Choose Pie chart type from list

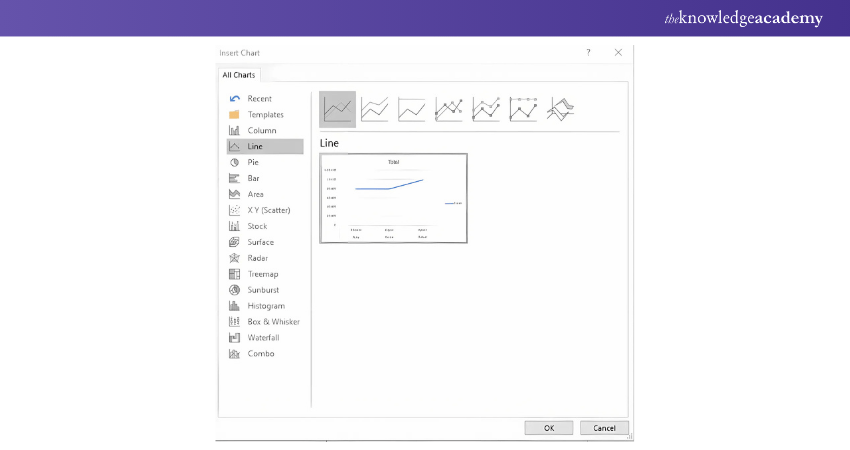pyautogui.click(x=253, y=162)
